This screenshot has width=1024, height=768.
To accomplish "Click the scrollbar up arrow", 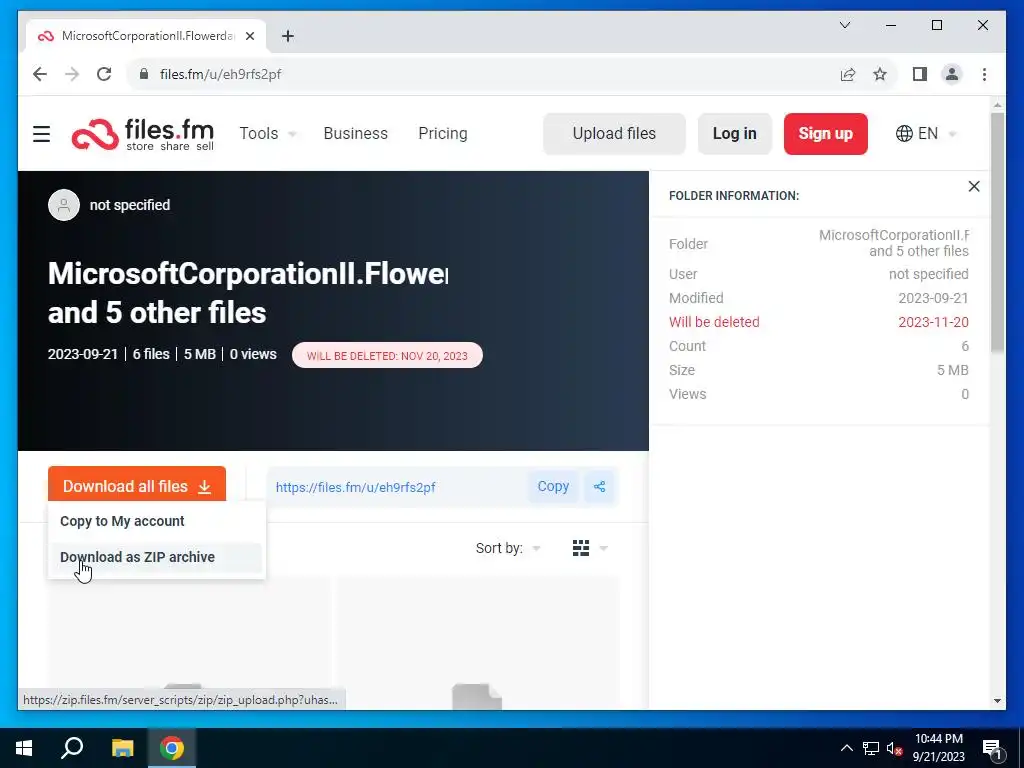I will 997,104.
